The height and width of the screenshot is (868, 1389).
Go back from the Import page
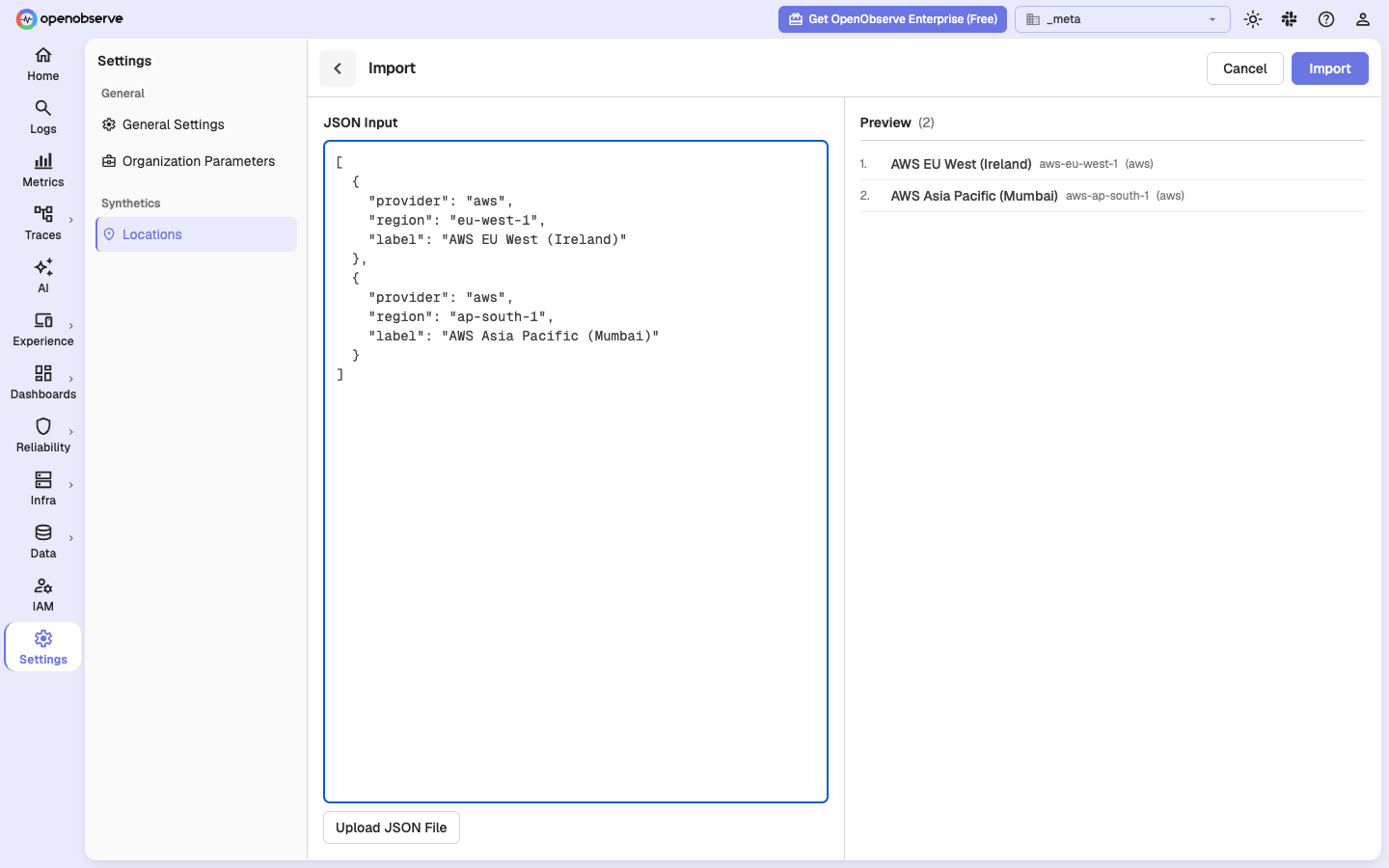pos(338,68)
